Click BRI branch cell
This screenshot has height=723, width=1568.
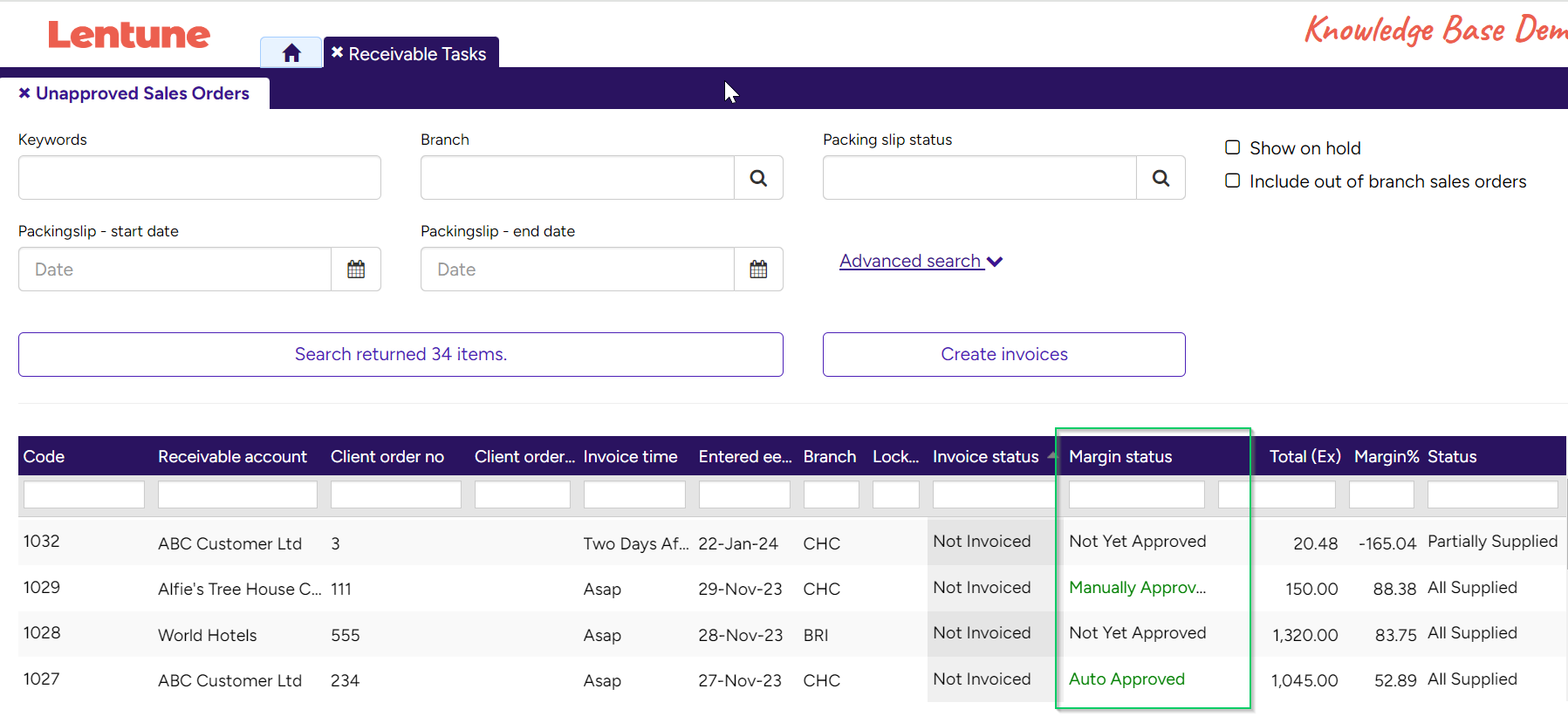816,636
